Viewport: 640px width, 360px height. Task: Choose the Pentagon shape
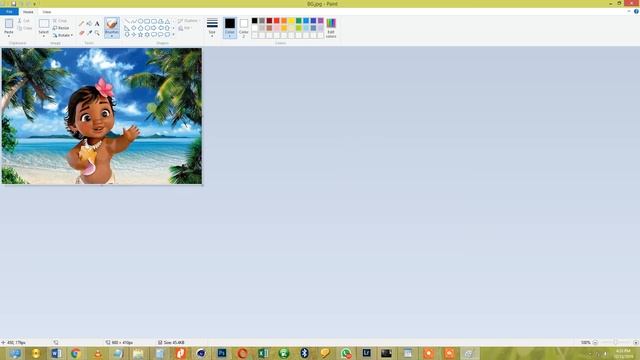coord(140,28)
